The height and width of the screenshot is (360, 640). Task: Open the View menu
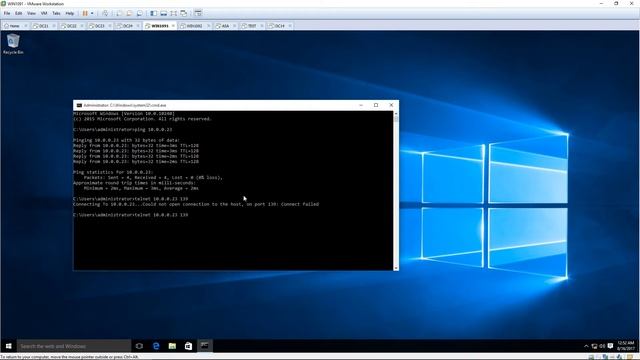point(31,13)
